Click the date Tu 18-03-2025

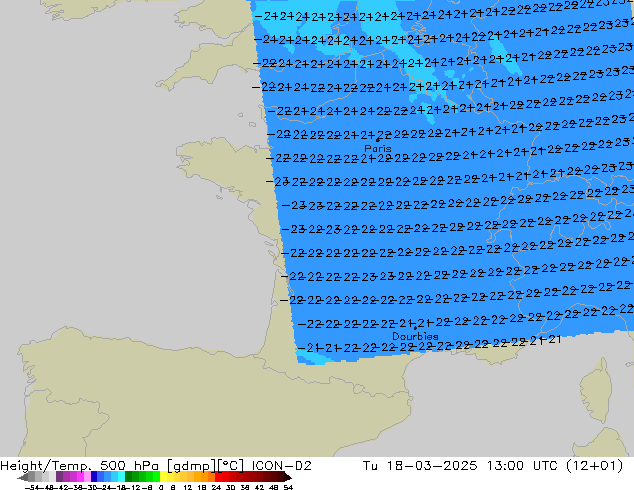420,466
